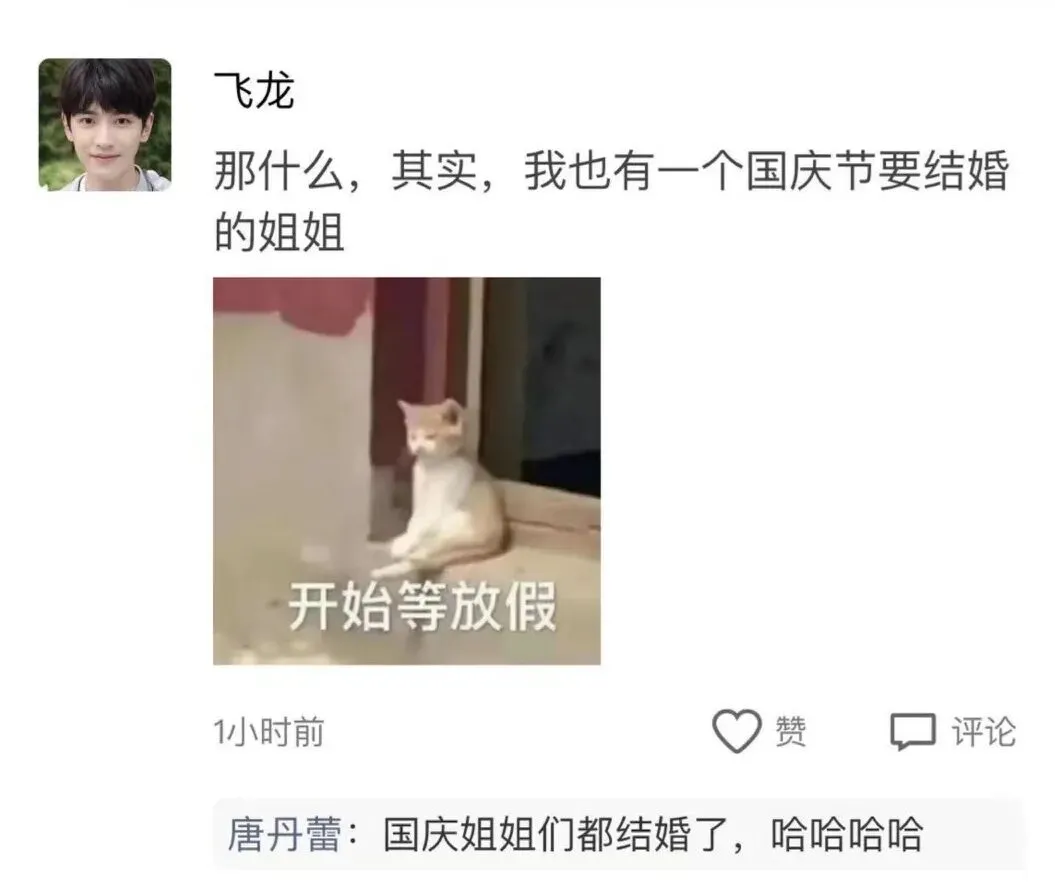This screenshot has width=1055, height=894.
Task: Click the words 国庆节要结婚 in the post
Action: point(877,172)
